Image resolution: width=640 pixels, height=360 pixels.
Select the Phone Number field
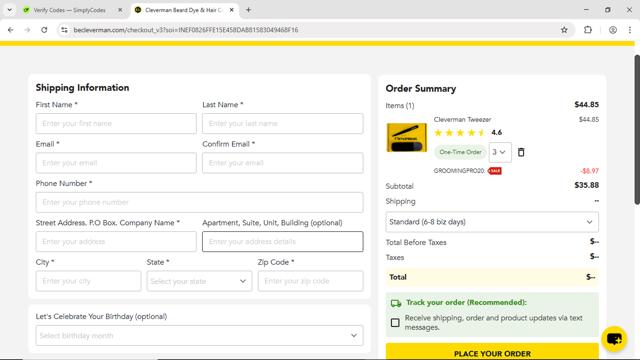[x=199, y=202]
